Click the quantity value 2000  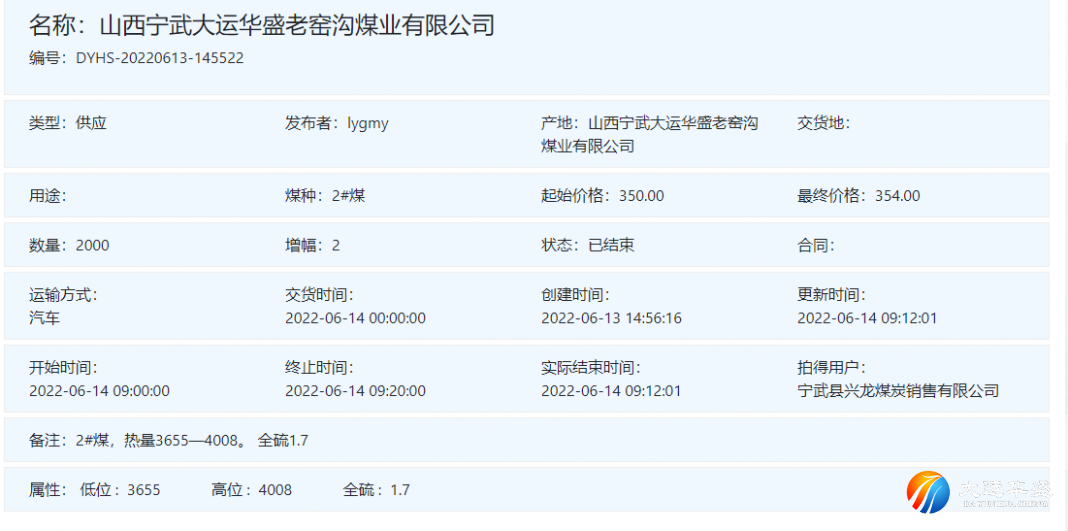92,245
